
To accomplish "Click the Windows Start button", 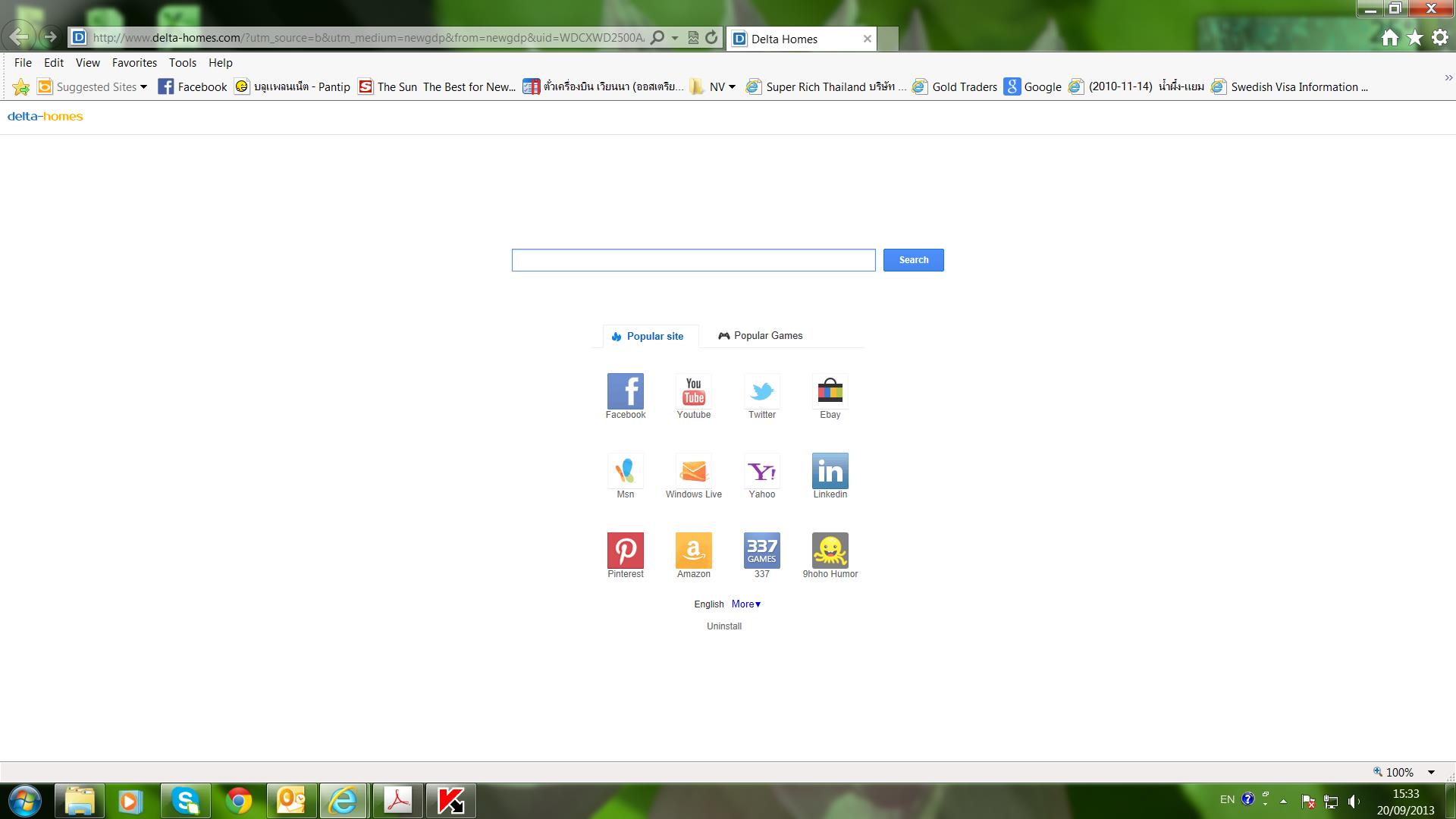I will (x=24, y=801).
